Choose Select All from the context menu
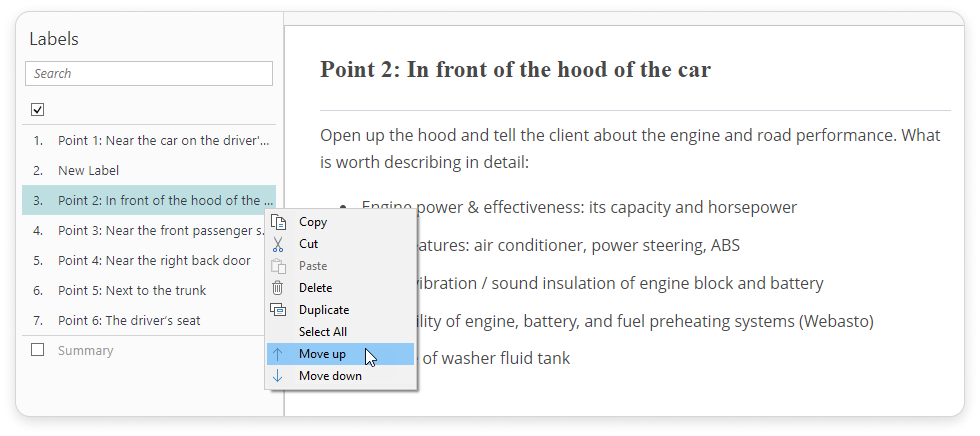 click(x=323, y=332)
